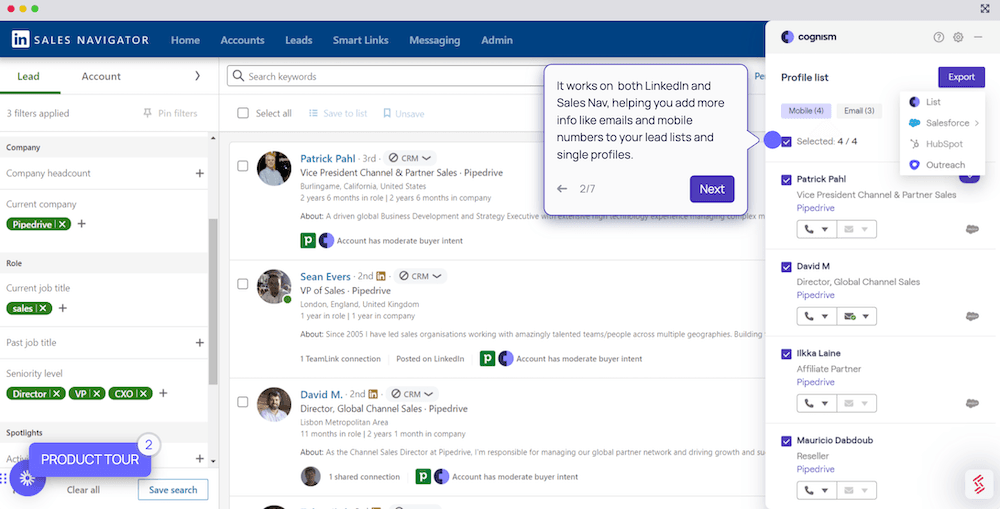Click Pin filters pin icon
The width and height of the screenshot is (1000, 509).
(x=148, y=113)
